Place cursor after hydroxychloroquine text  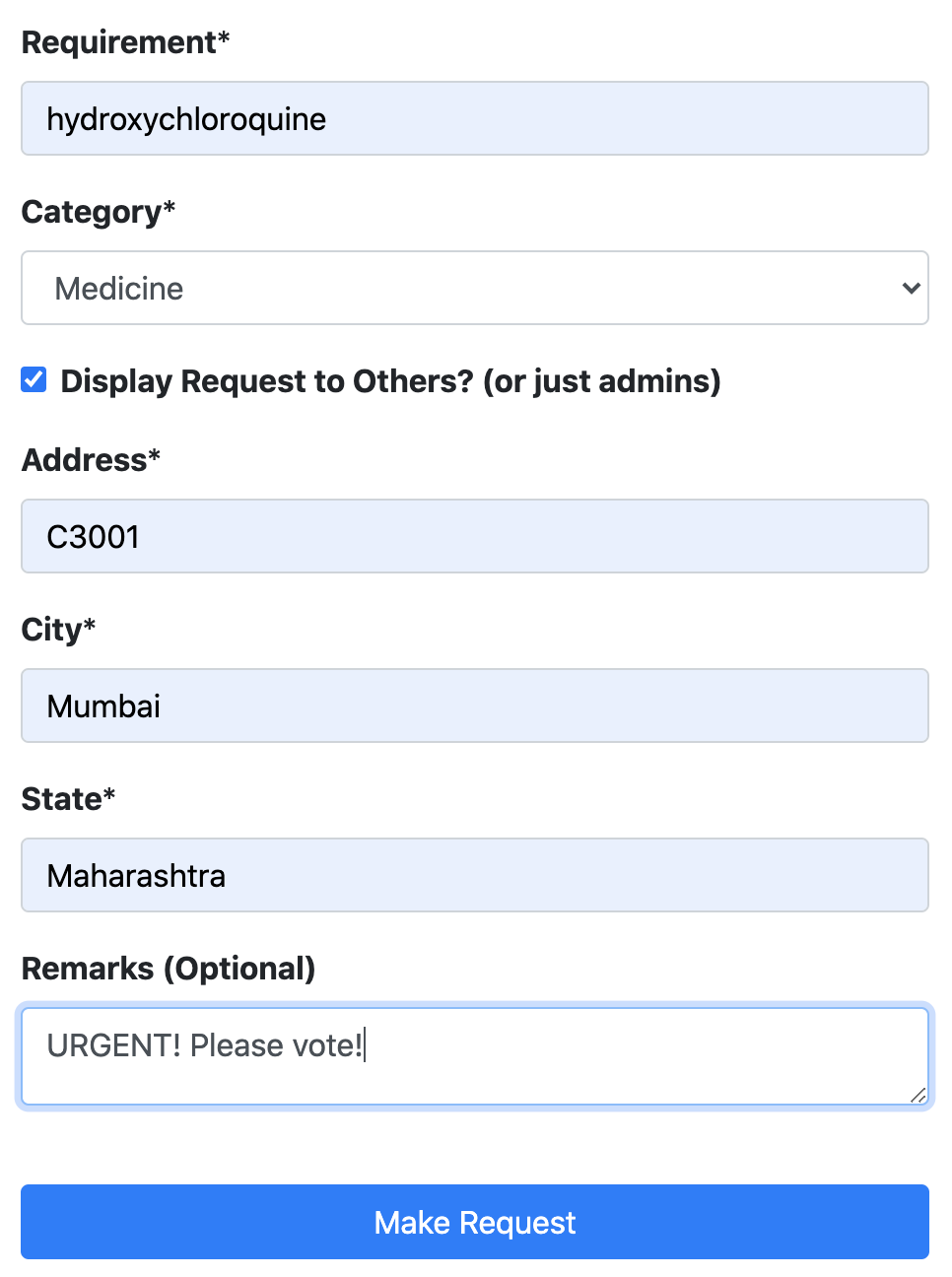pos(328,119)
